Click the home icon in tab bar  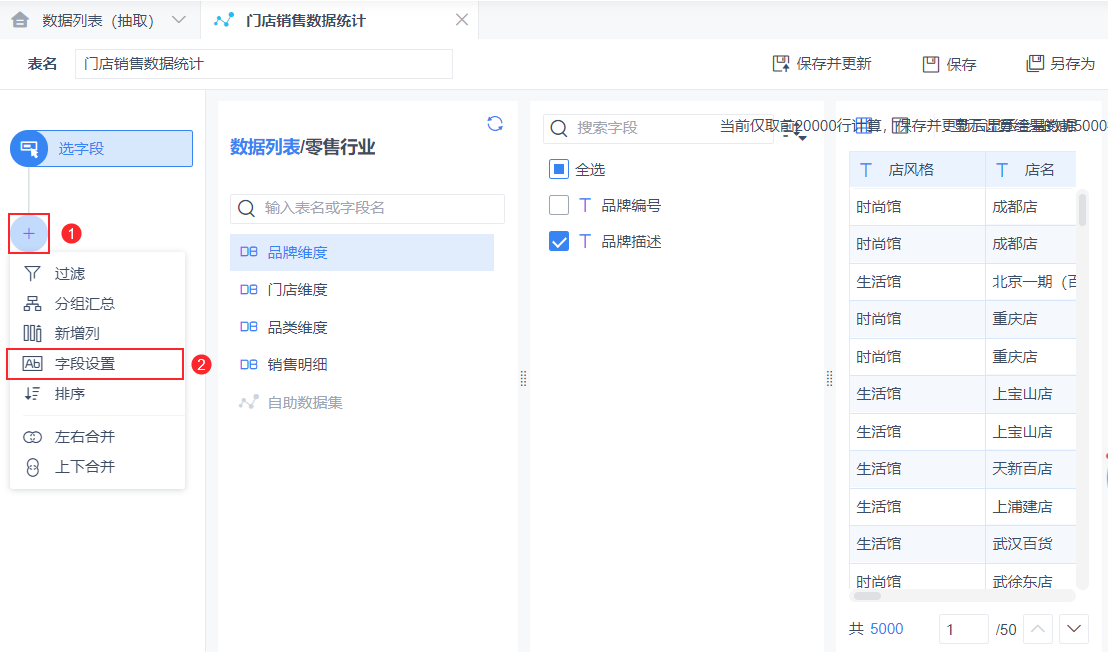pos(20,20)
